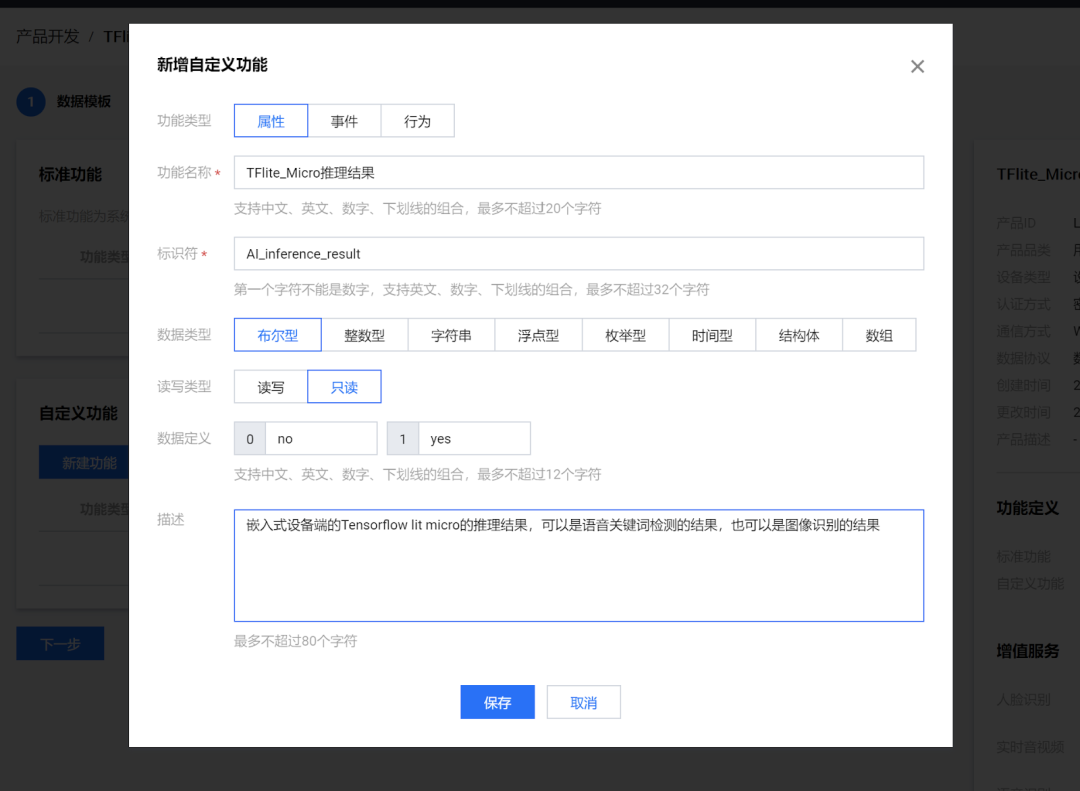Image resolution: width=1080 pixels, height=791 pixels.
Task: Click 产品开发 breadcrumb in background page
Action: (48, 37)
